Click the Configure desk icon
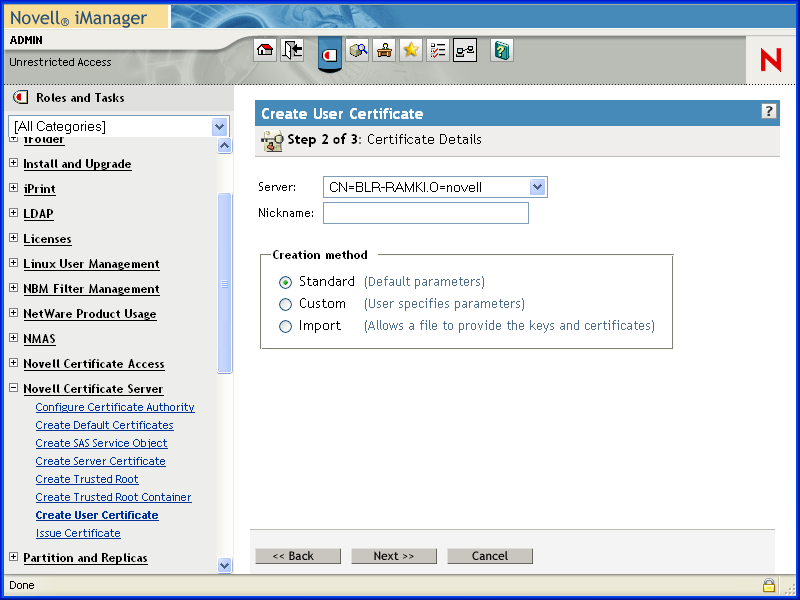The image size is (800, 600). (x=384, y=50)
